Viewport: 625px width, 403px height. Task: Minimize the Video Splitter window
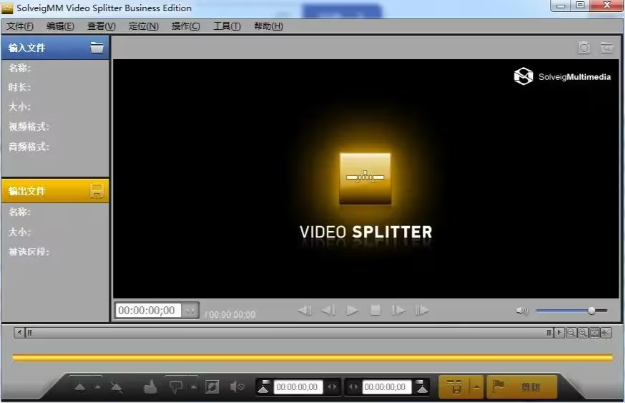[561, 6]
